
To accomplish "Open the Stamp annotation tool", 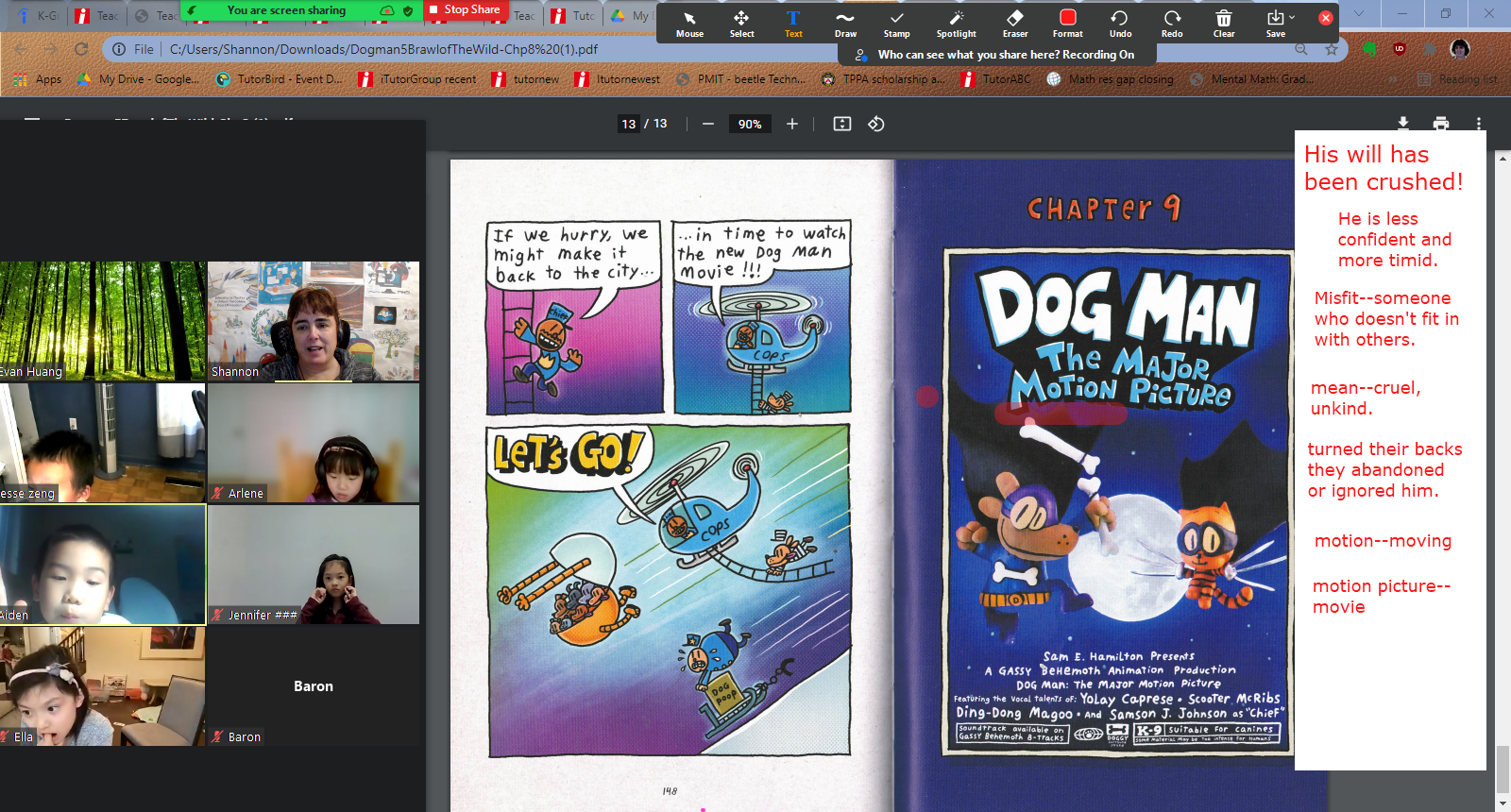I will pos(896,24).
